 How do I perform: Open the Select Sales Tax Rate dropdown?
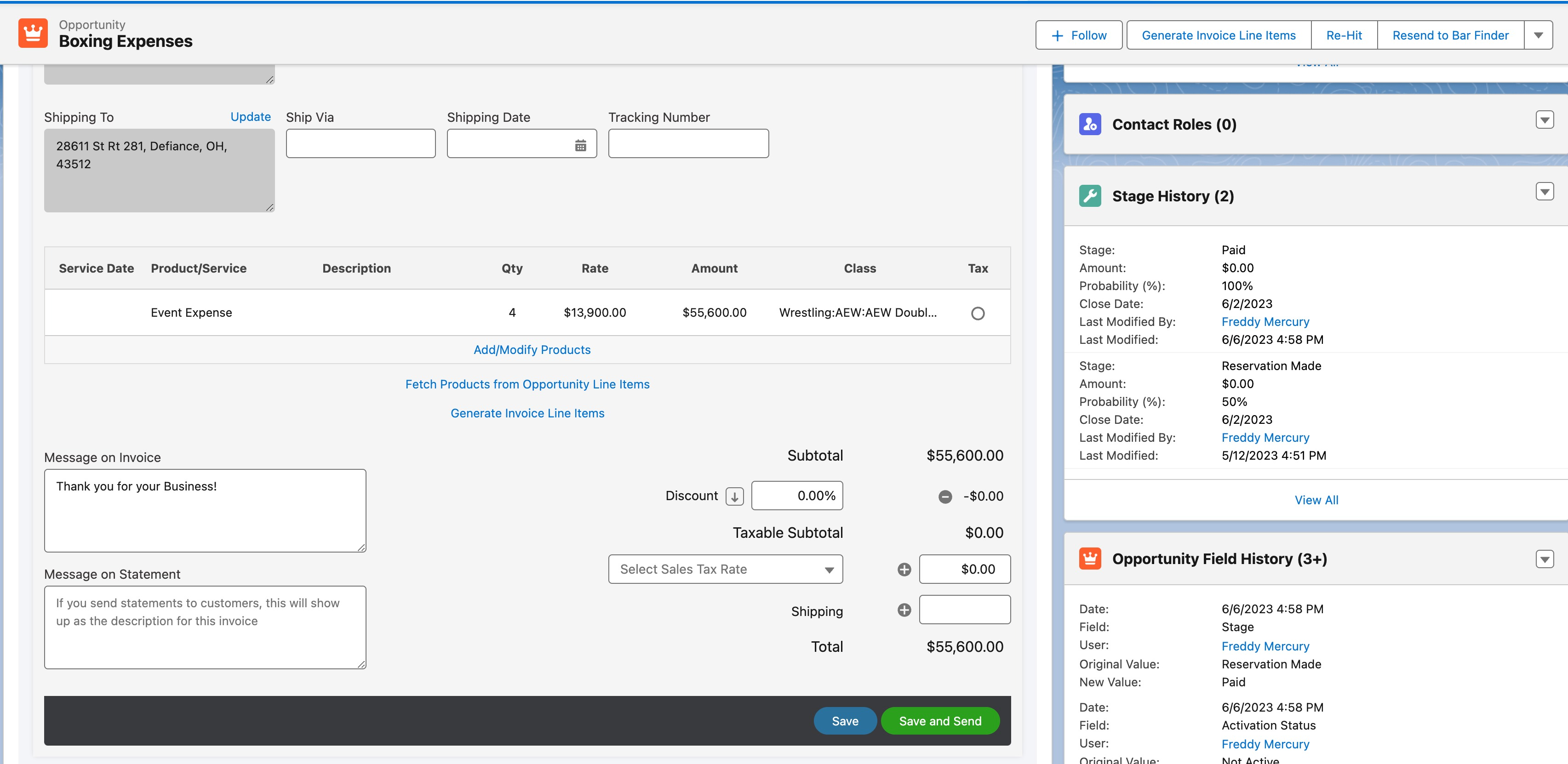click(x=725, y=569)
